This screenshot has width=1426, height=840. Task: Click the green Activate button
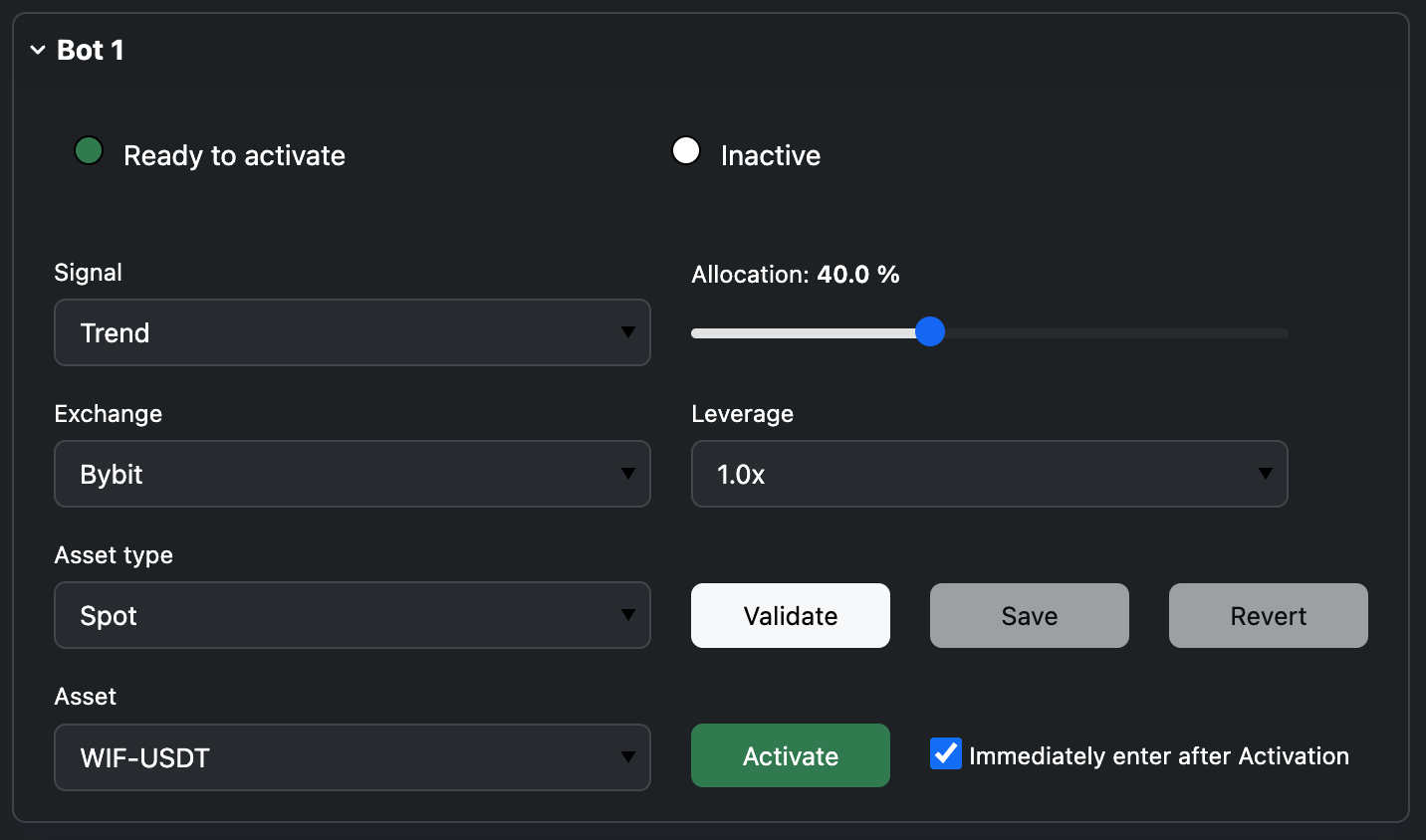coord(791,755)
